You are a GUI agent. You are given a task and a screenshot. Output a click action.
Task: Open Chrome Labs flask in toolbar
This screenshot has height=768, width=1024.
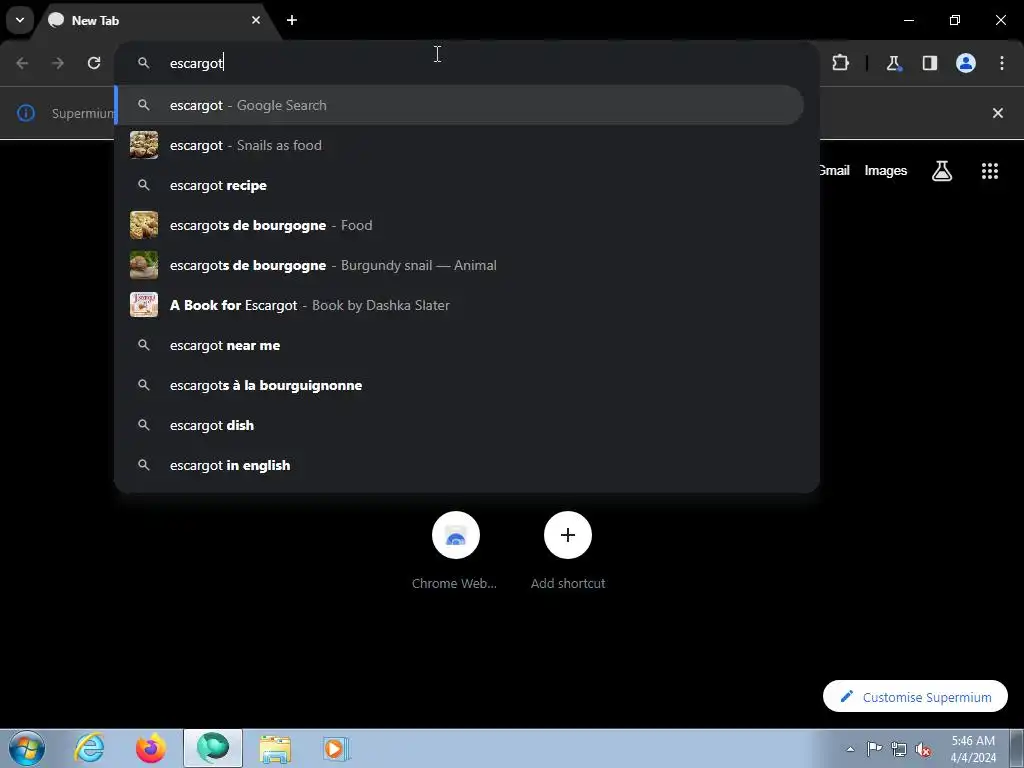[x=893, y=63]
